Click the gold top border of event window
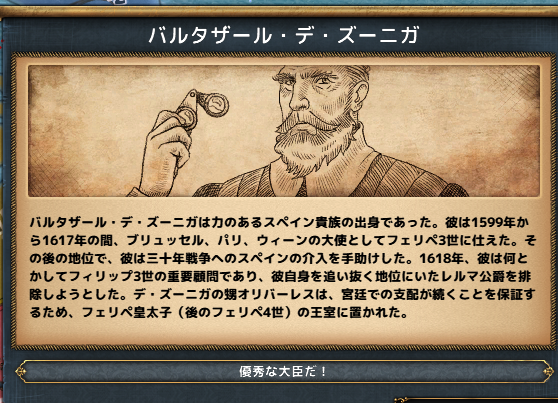 (x=279, y=11)
